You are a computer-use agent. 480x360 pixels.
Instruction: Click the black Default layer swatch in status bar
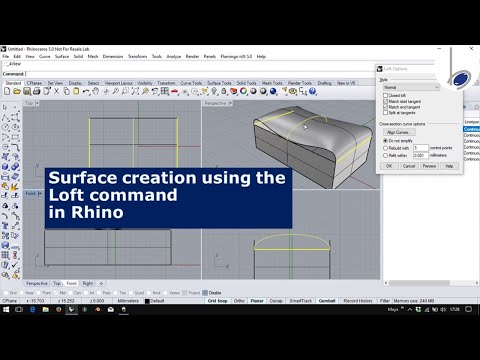(x=147, y=301)
